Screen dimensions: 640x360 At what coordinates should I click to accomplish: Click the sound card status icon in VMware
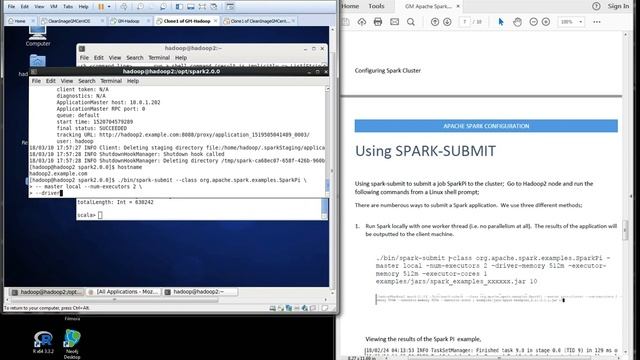tap(304, 308)
